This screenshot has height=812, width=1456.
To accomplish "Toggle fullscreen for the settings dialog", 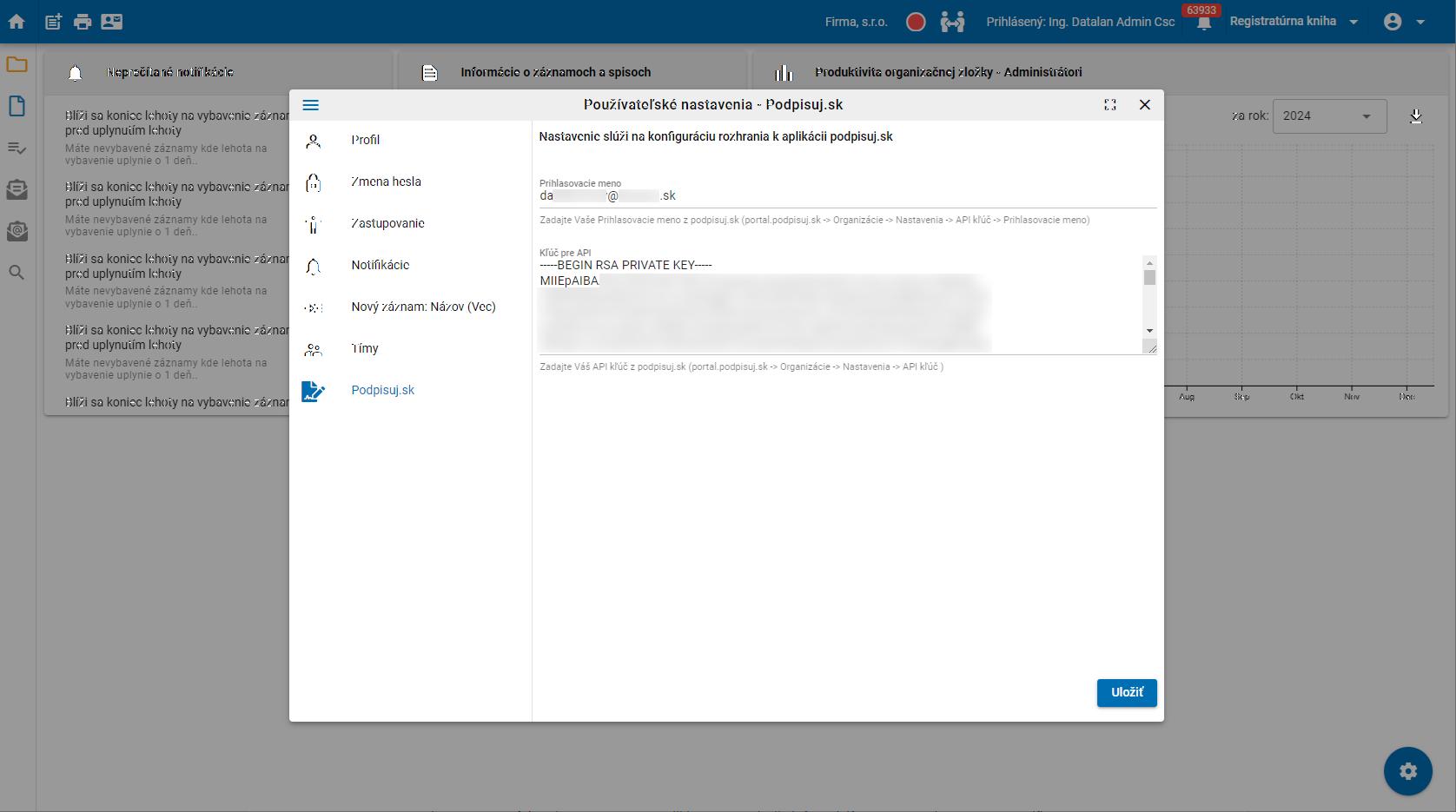I will click(1110, 105).
